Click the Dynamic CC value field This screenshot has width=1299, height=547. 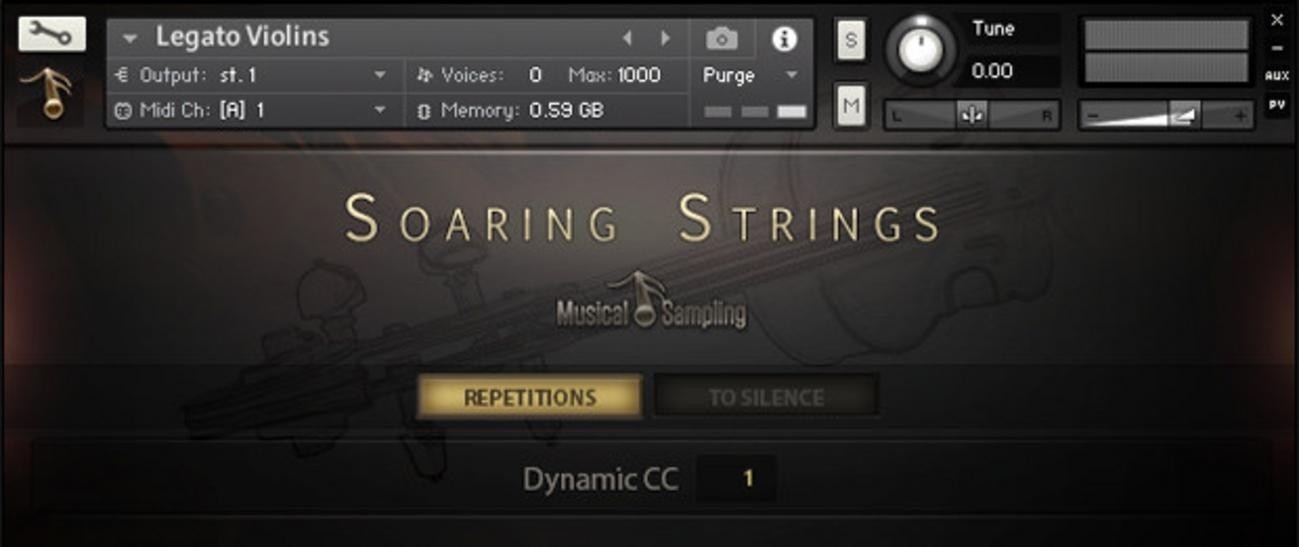coord(736,479)
